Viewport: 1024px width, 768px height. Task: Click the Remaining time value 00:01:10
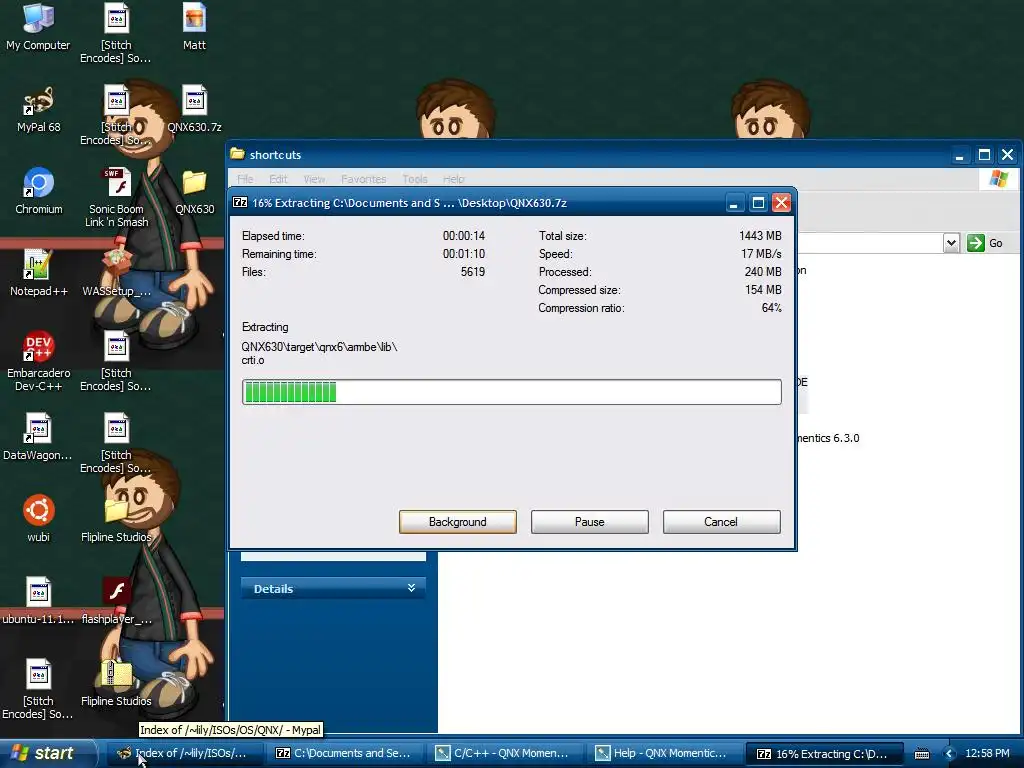point(464,254)
